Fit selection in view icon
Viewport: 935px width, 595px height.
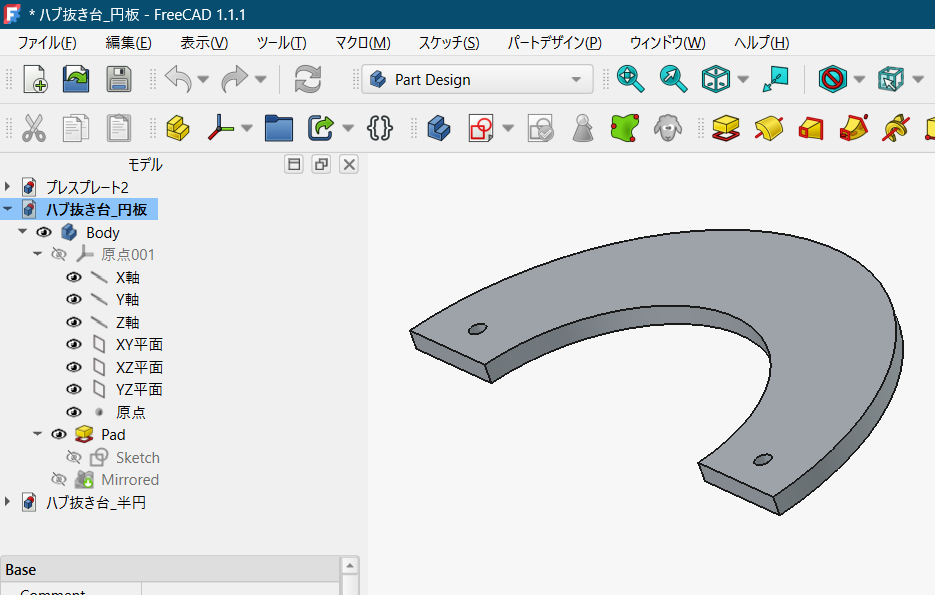point(673,79)
